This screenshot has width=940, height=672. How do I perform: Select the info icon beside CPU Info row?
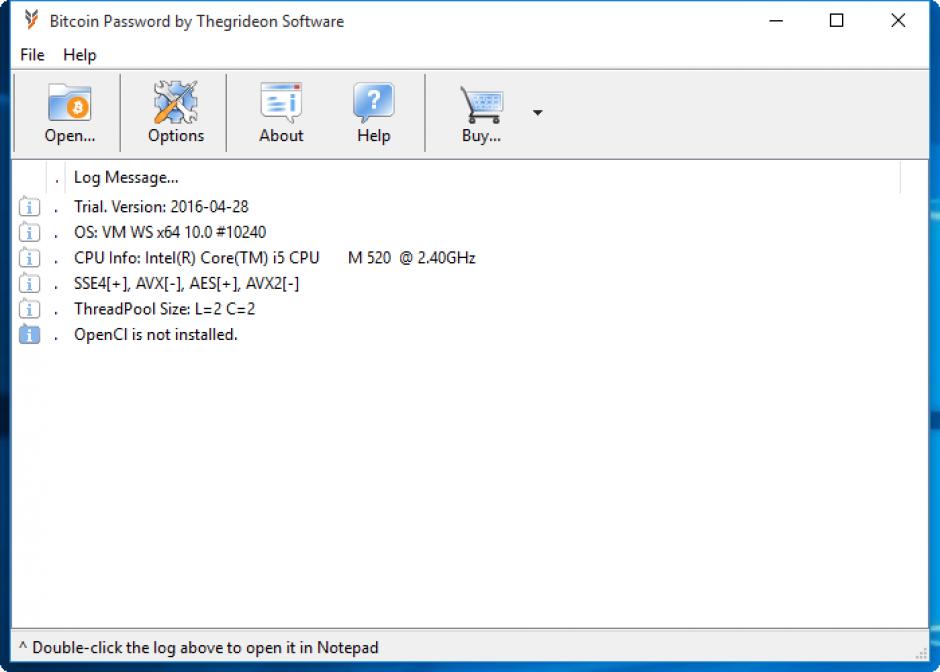pos(29,258)
